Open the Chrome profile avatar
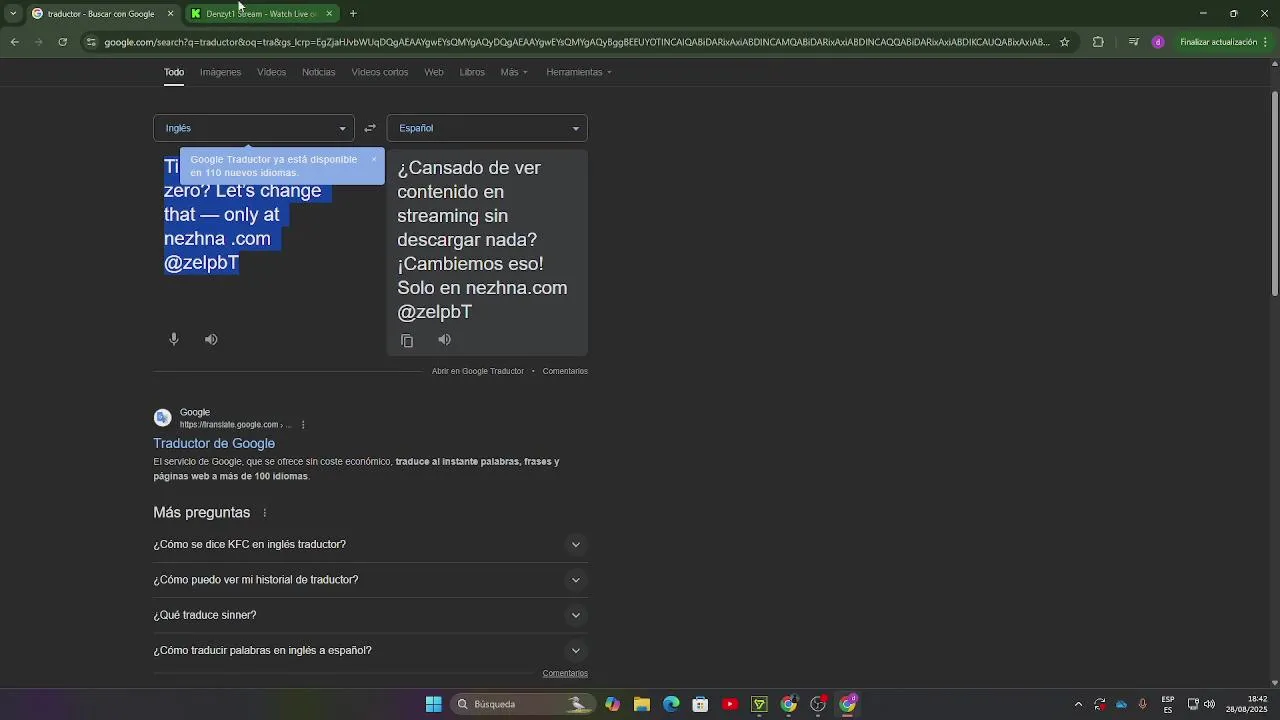 [1158, 42]
